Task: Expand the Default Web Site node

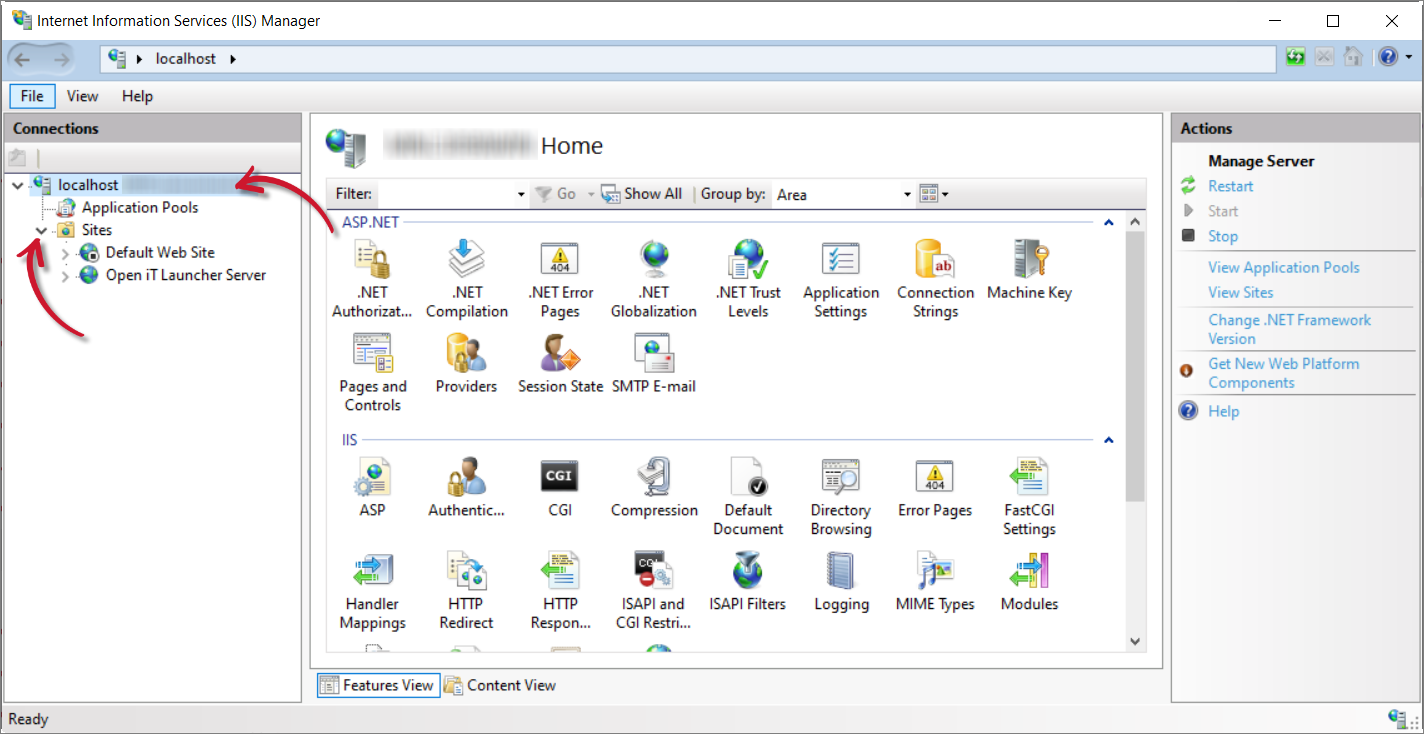Action: [x=65, y=253]
